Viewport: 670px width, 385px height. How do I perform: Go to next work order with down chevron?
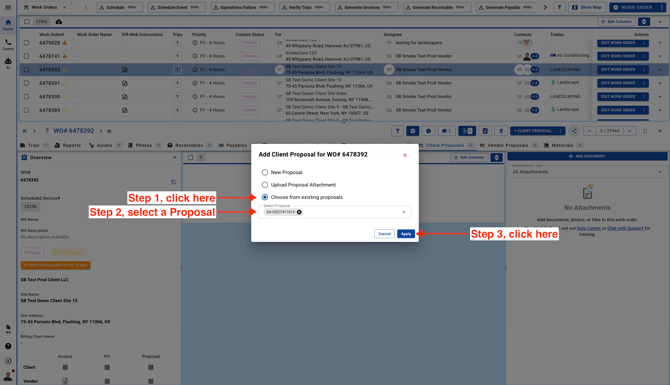629,131
